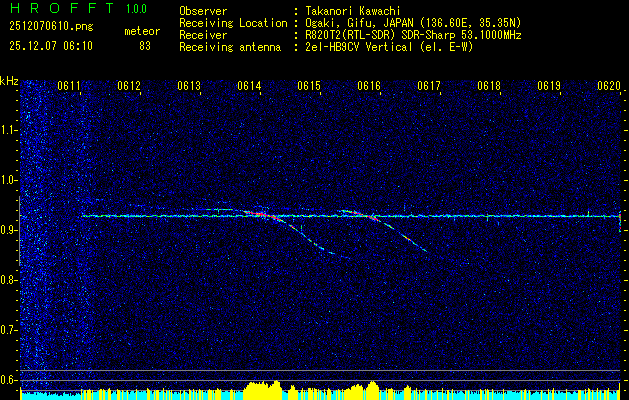Click receiving location Ogaki, Gifu, JAPAN
Viewport: 629px width, 400px height.
point(359,23)
